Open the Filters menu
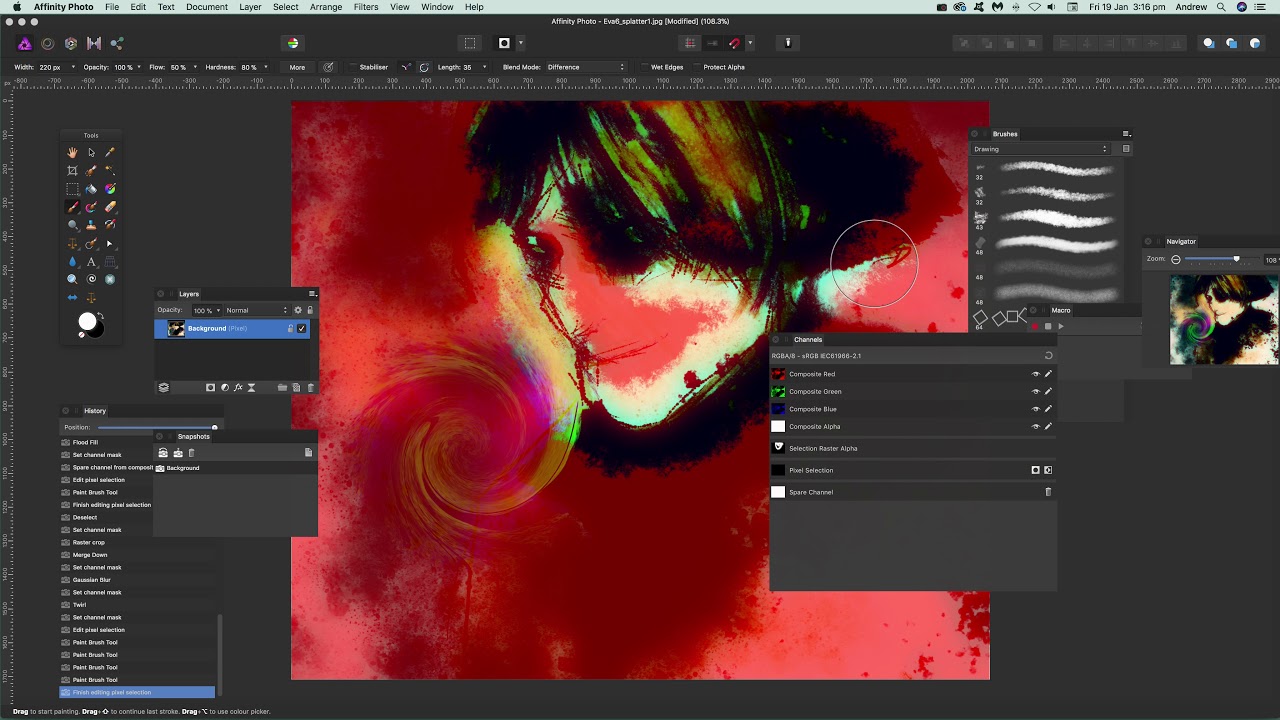This screenshot has width=1280, height=720. (366, 7)
